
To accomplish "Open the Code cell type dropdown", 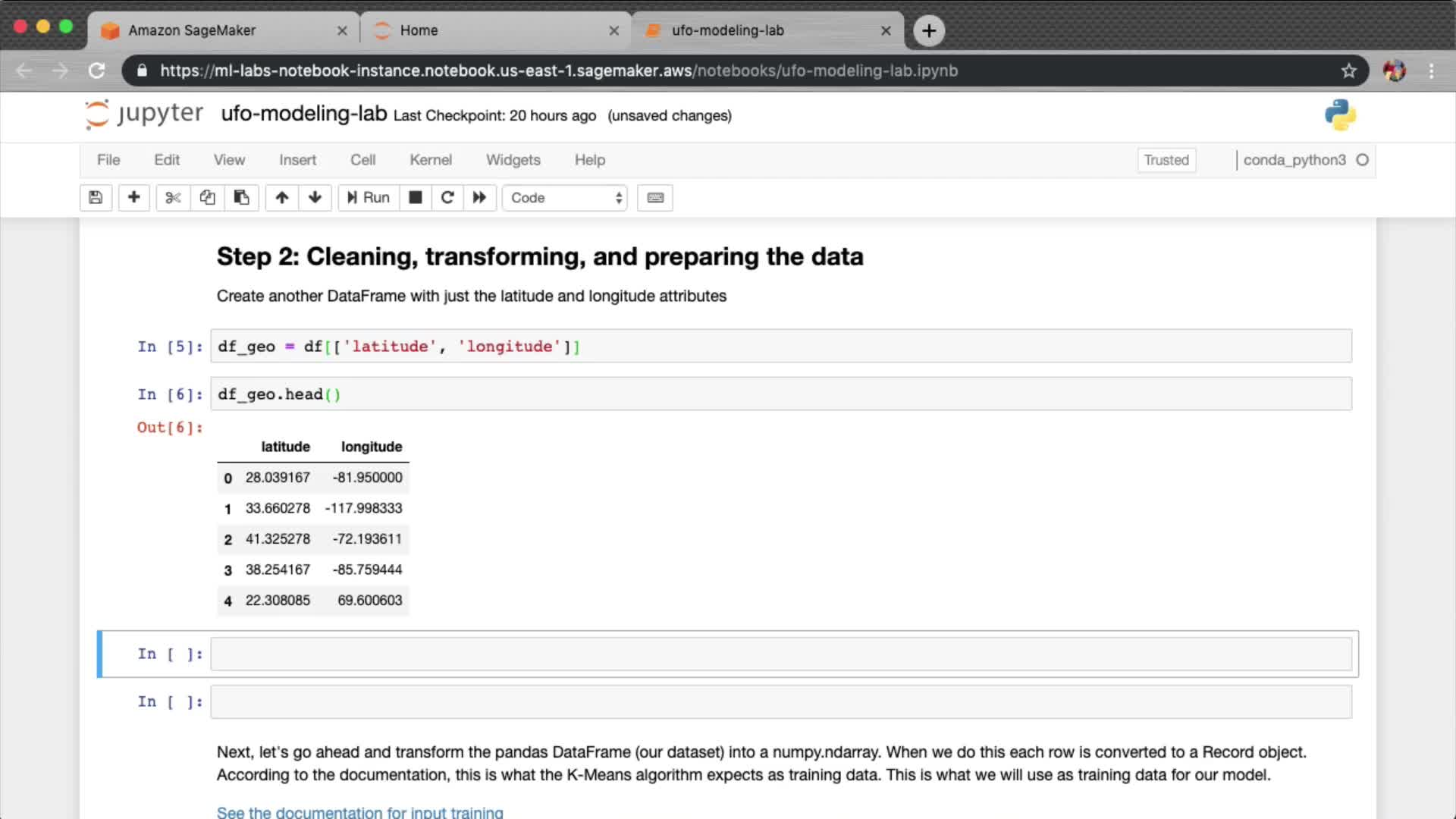I will pyautogui.click(x=565, y=198).
